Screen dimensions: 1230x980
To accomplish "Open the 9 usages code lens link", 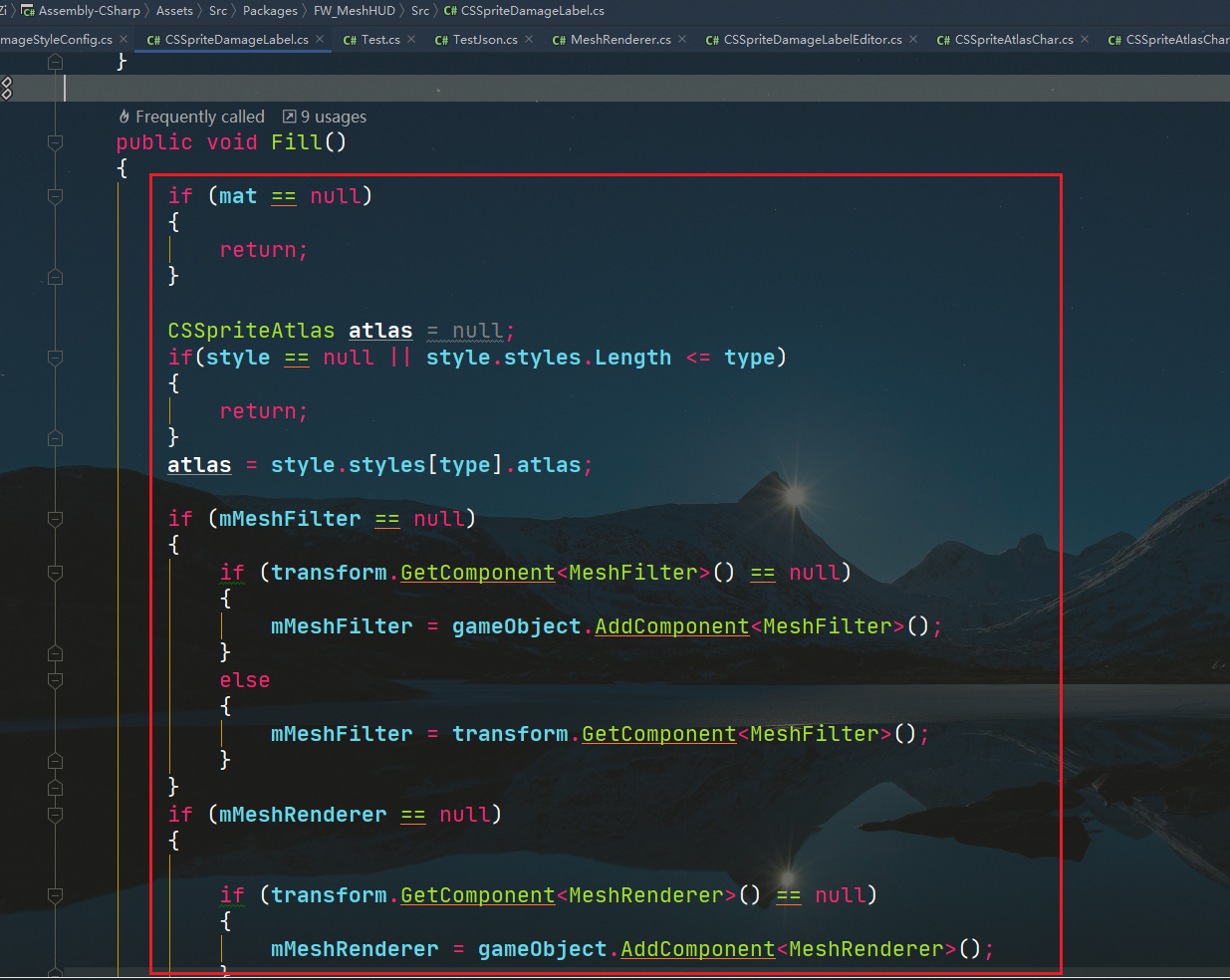I will (x=334, y=117).
